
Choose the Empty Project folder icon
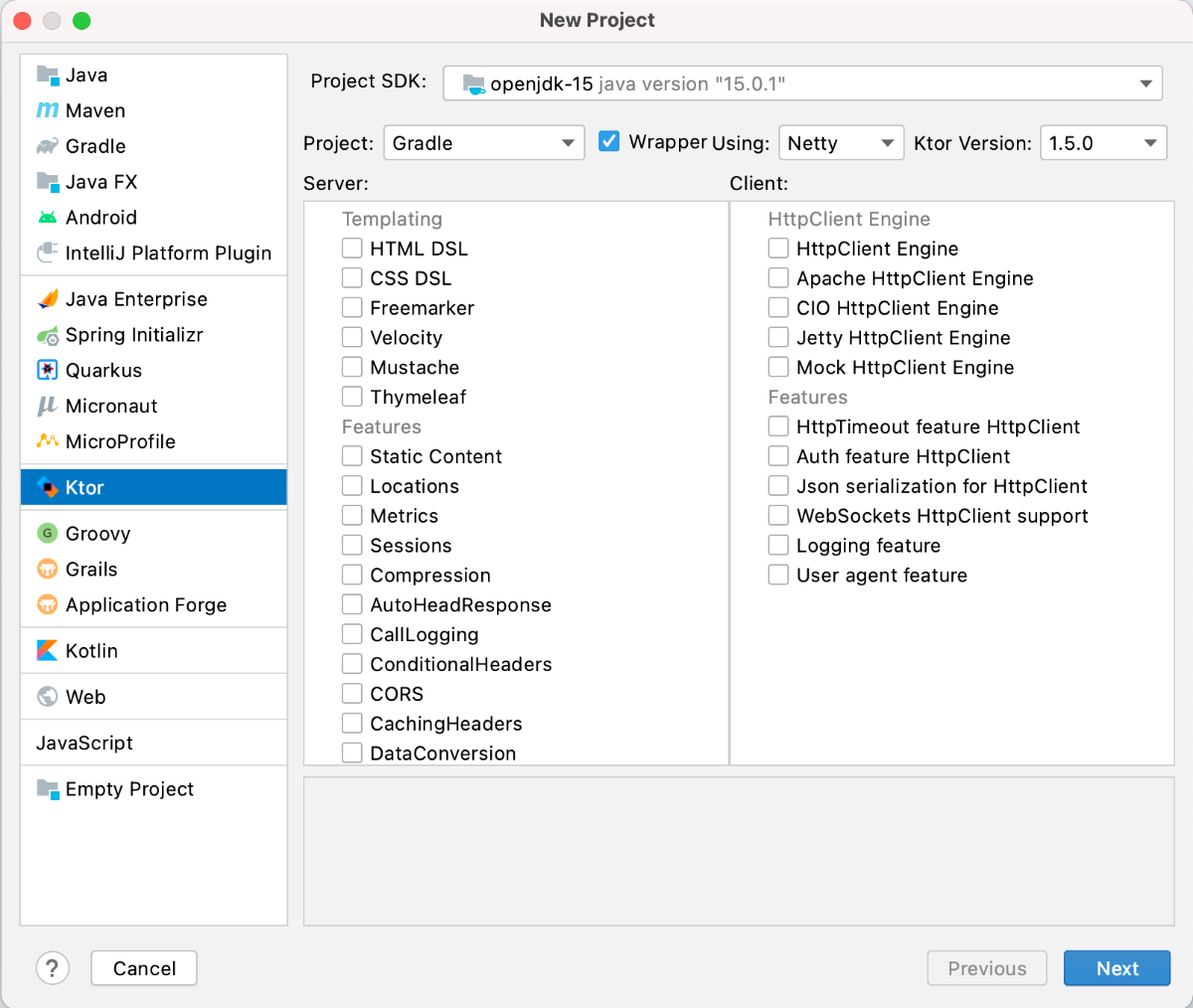point(48,789)
